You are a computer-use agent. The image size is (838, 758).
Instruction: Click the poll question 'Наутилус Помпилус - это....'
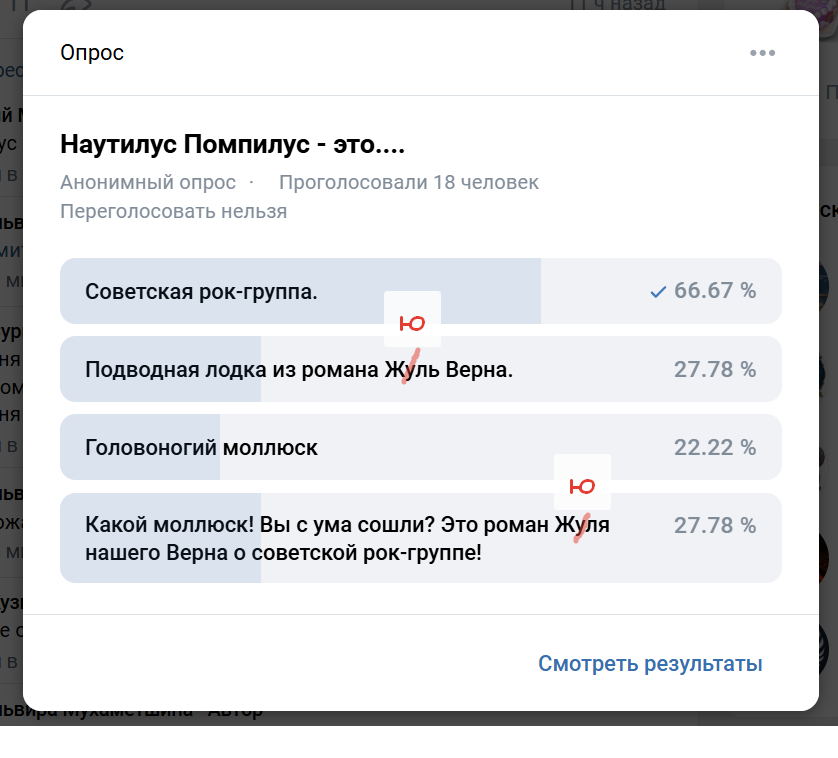pos(232,145)
